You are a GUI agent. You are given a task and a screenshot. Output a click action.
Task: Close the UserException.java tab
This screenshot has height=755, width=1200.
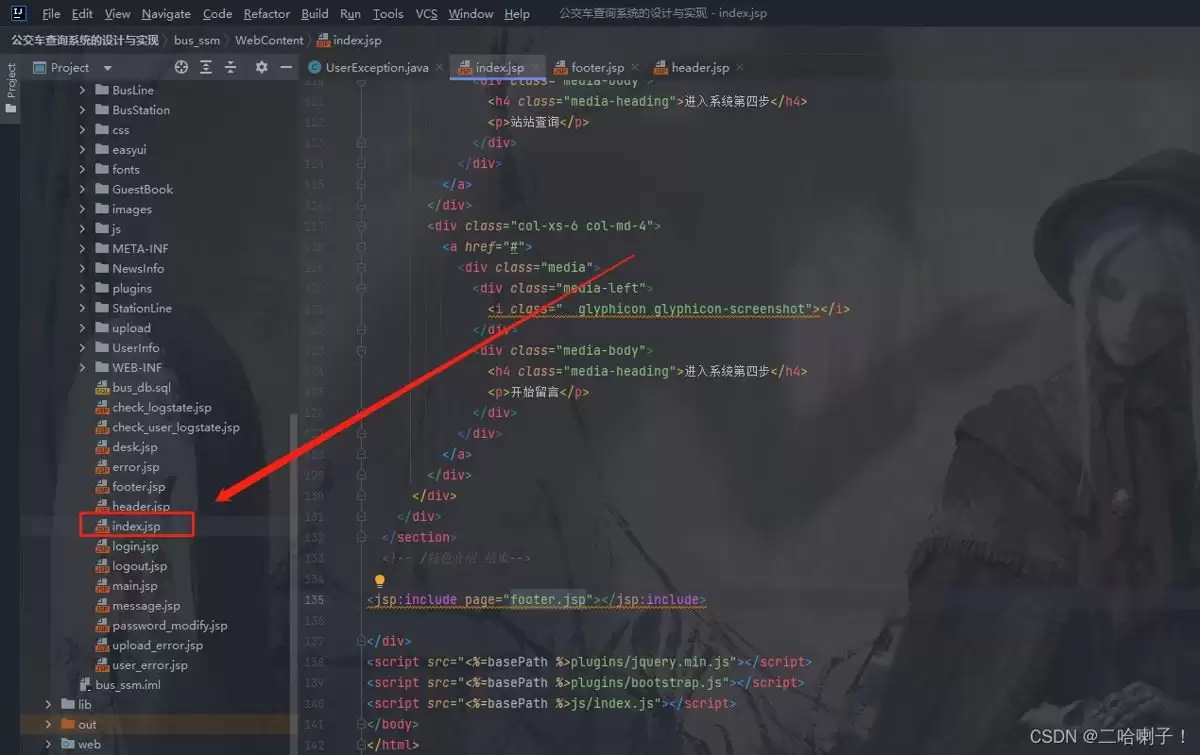tap(439, 68)
